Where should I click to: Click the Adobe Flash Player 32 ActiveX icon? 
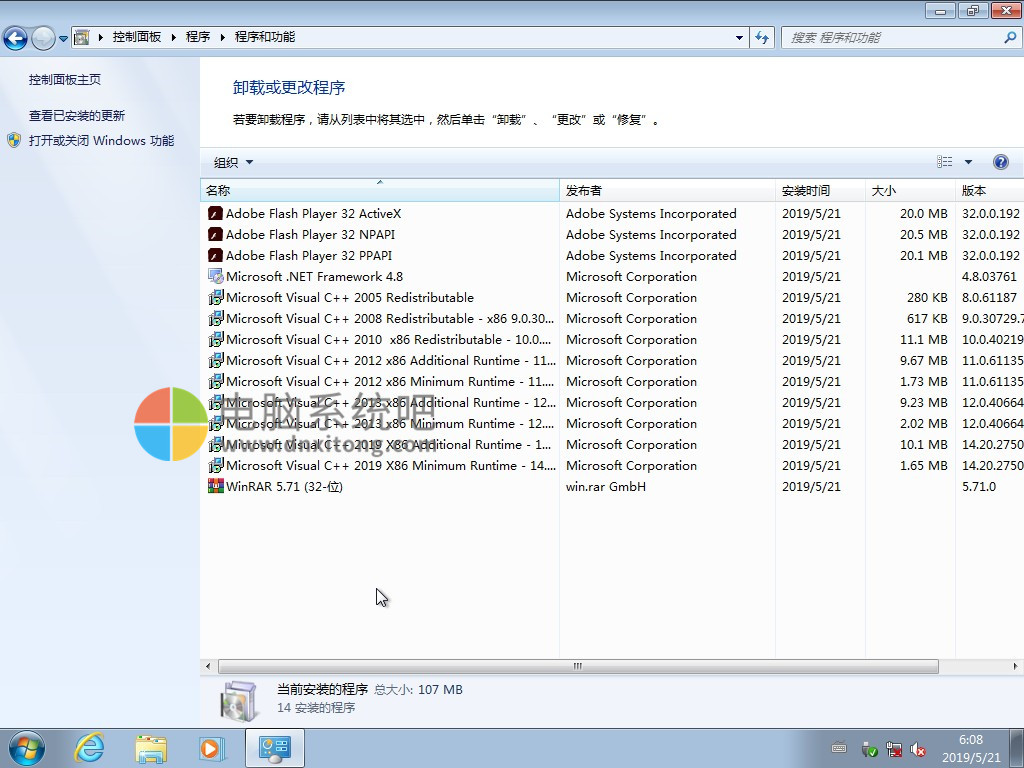click(x=216, y=214)
